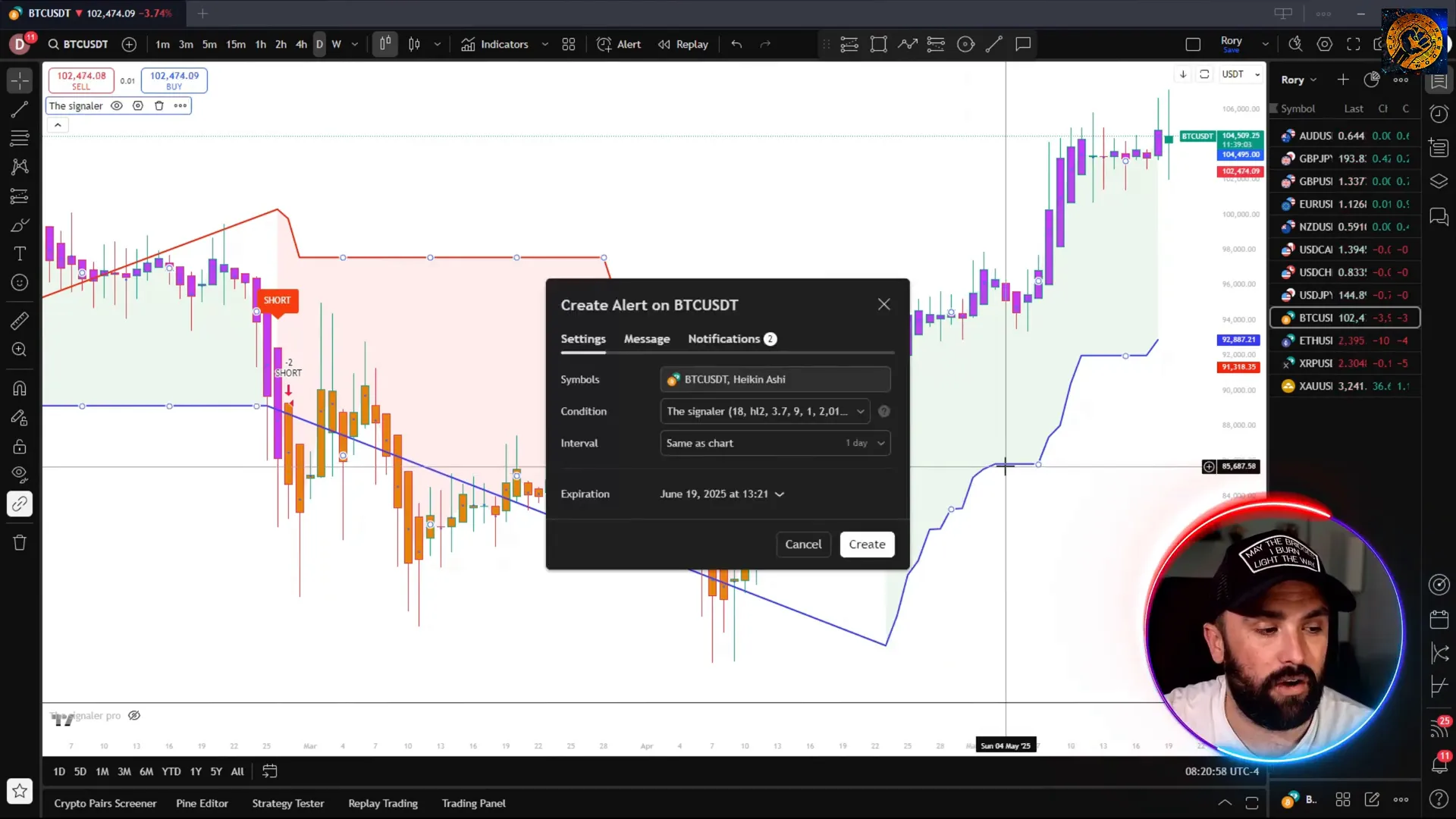Click Create to save the alert
Image resolution: width=1456 pixels, height=819 pixels.
pyautogui.click(x=867, y=544)
